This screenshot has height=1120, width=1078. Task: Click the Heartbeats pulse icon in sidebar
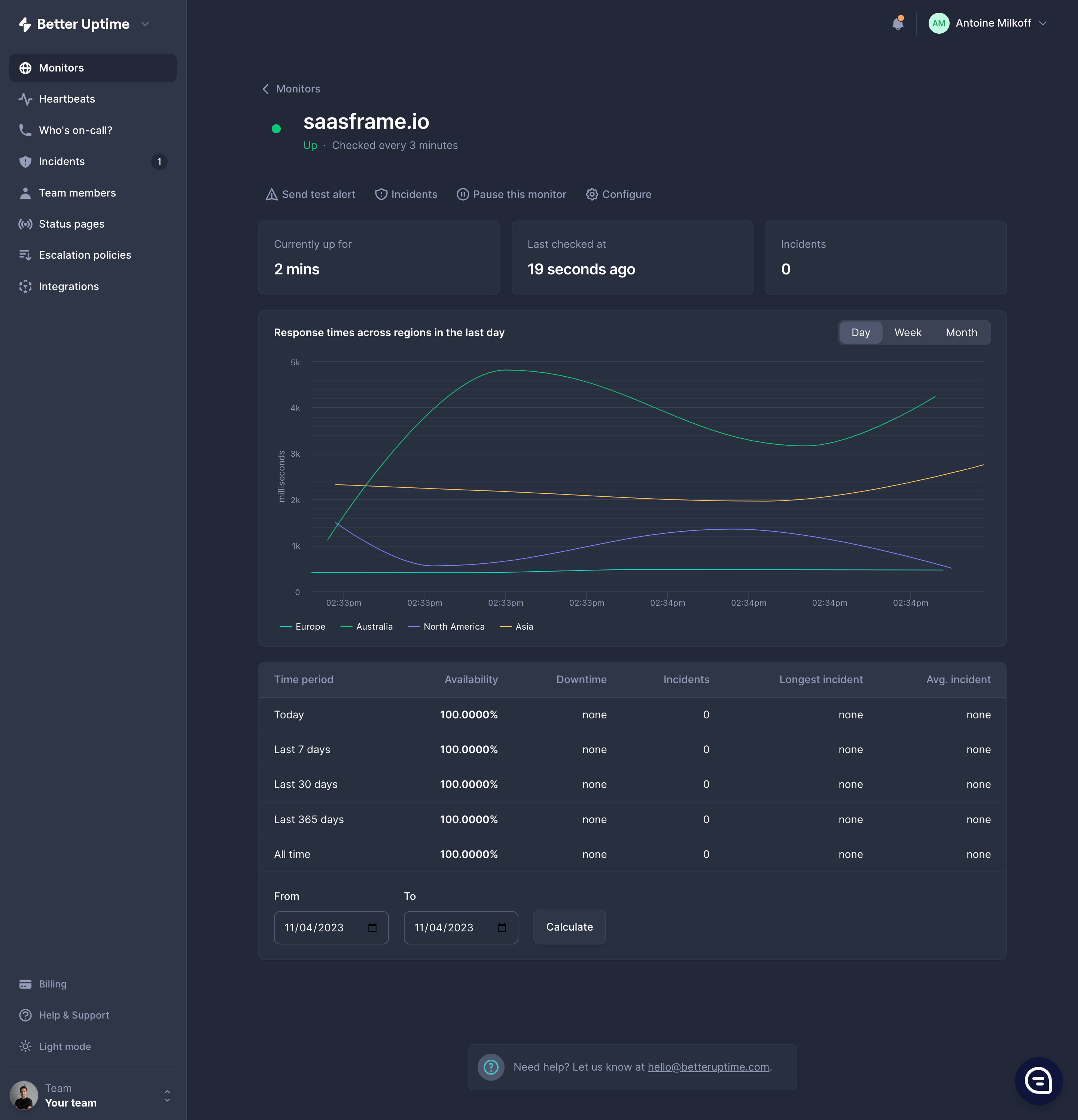pyautogui.click(x=25, y=99)
